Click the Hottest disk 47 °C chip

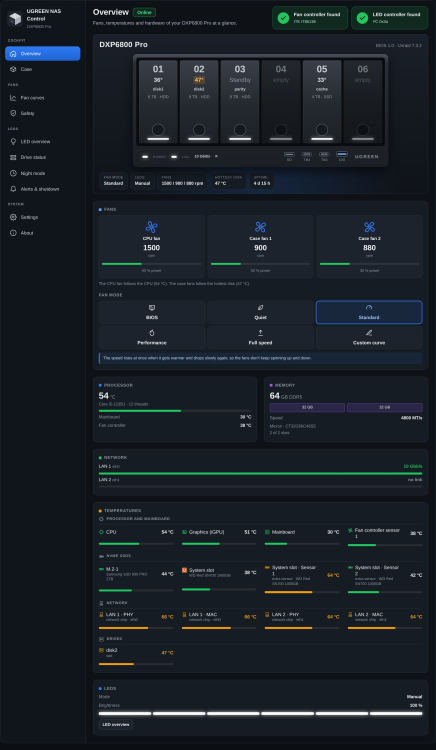[x=229, y=181]
